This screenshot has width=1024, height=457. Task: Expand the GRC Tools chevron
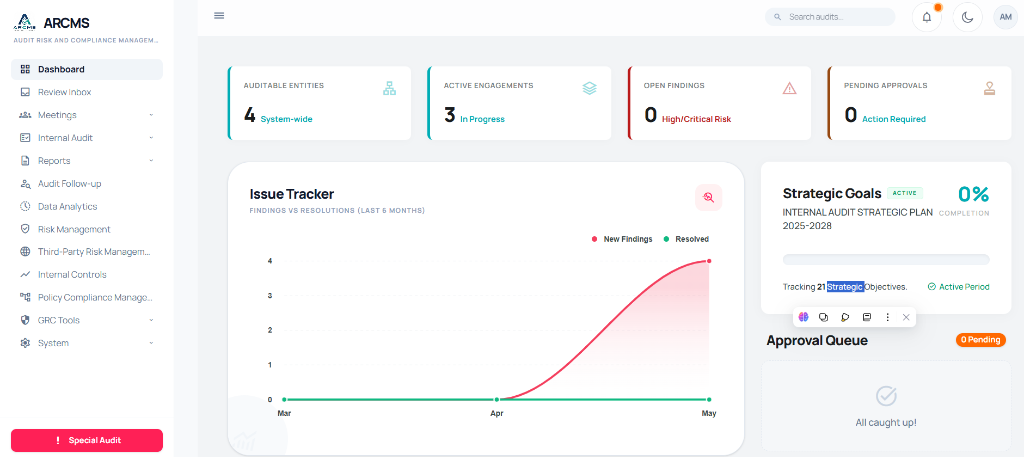[x=151, y=321]
